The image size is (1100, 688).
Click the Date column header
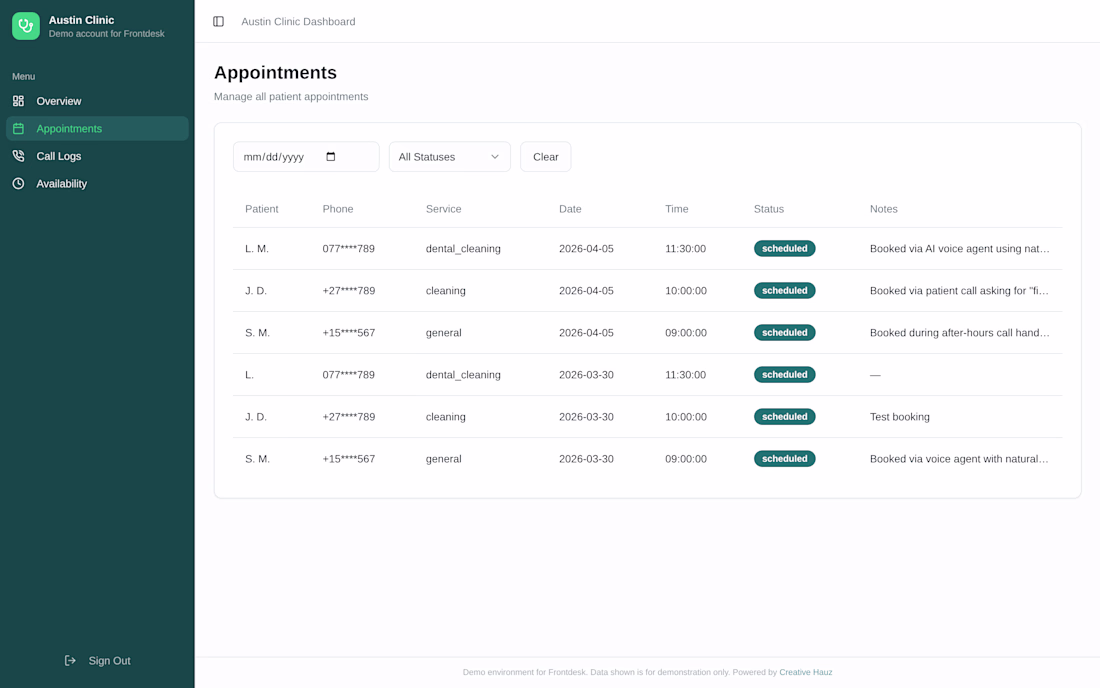570,209
